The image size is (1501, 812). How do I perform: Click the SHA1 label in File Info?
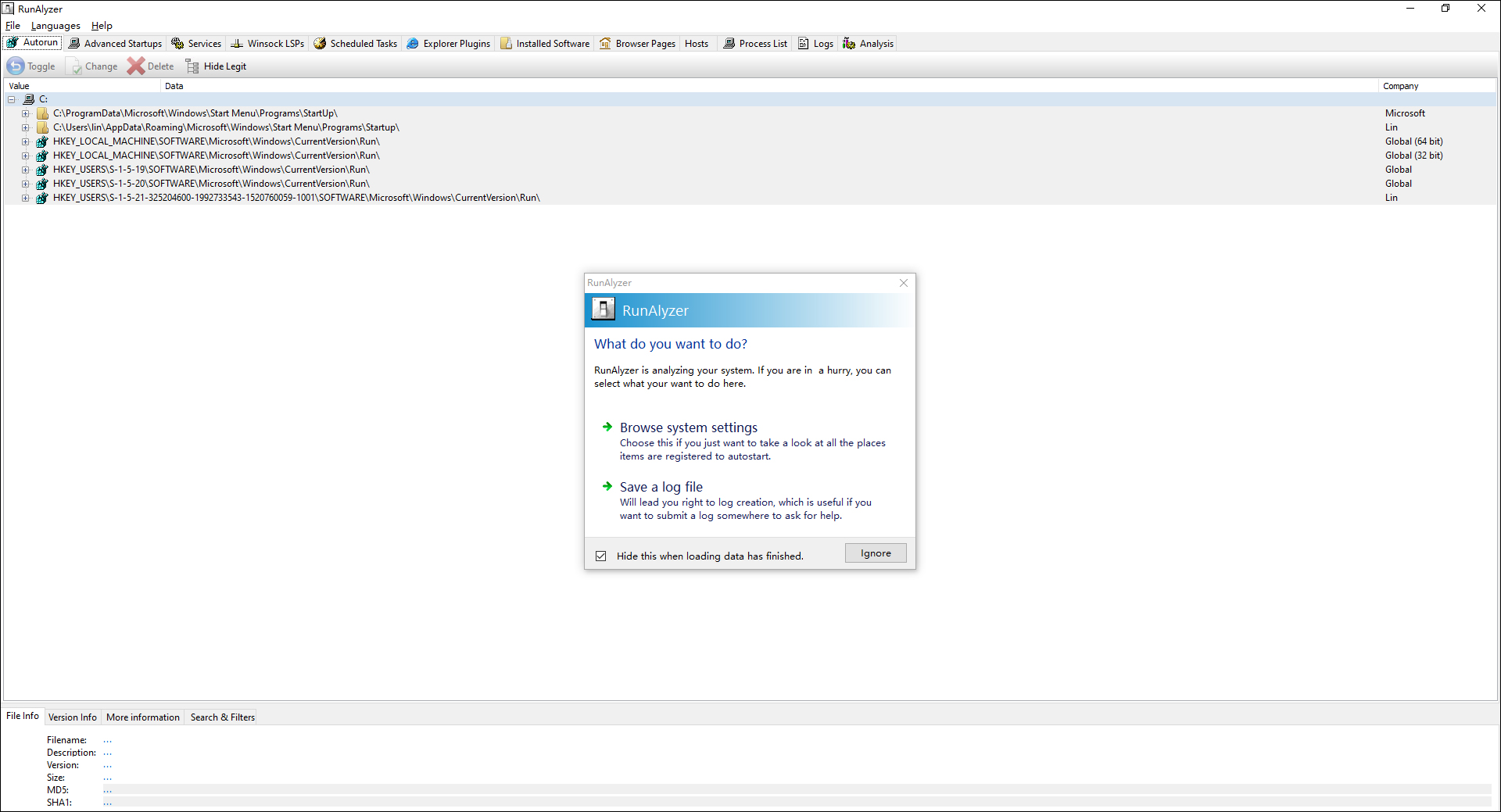pos(59,803)
